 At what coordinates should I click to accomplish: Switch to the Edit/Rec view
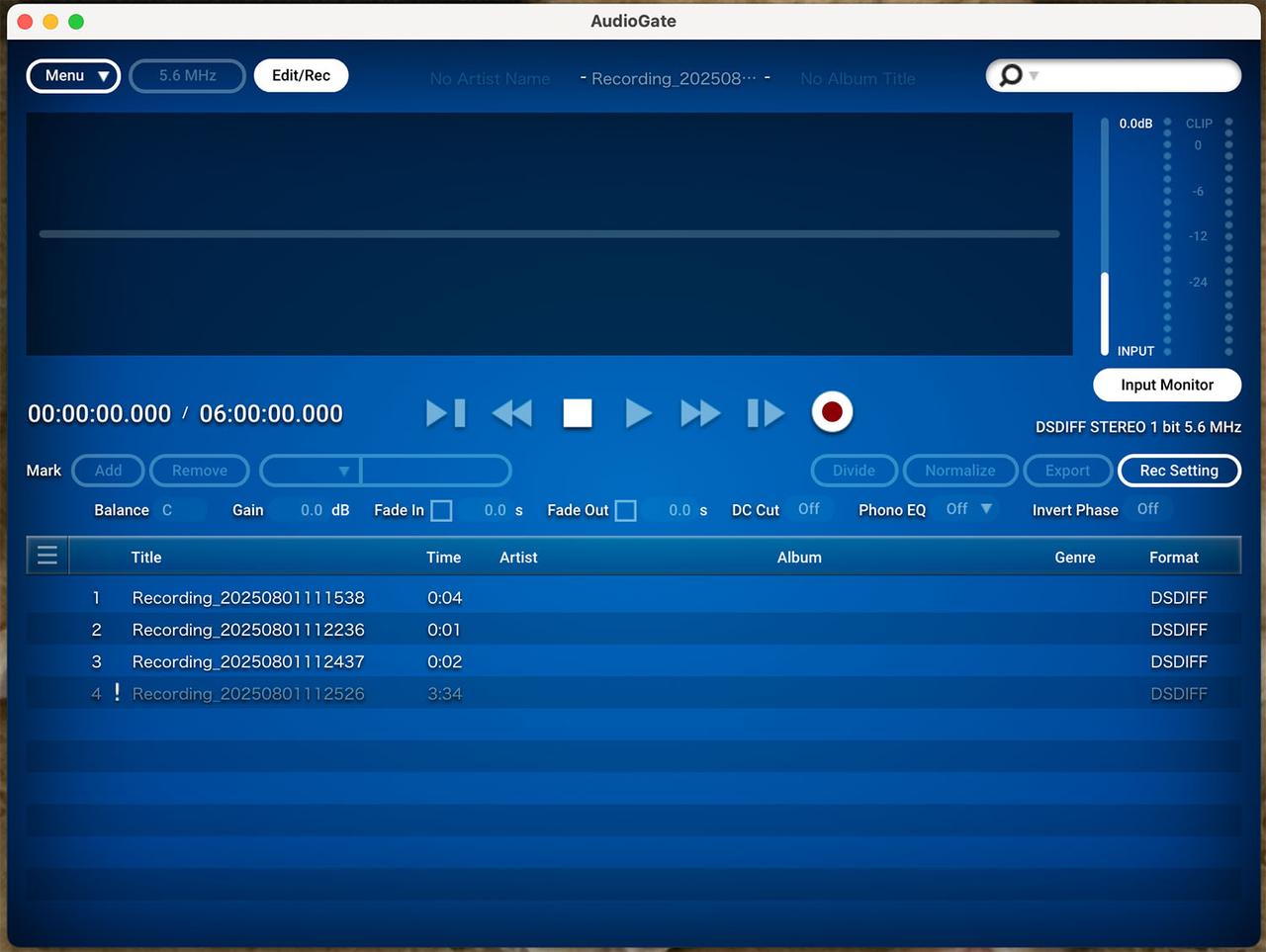pos(301,74)
